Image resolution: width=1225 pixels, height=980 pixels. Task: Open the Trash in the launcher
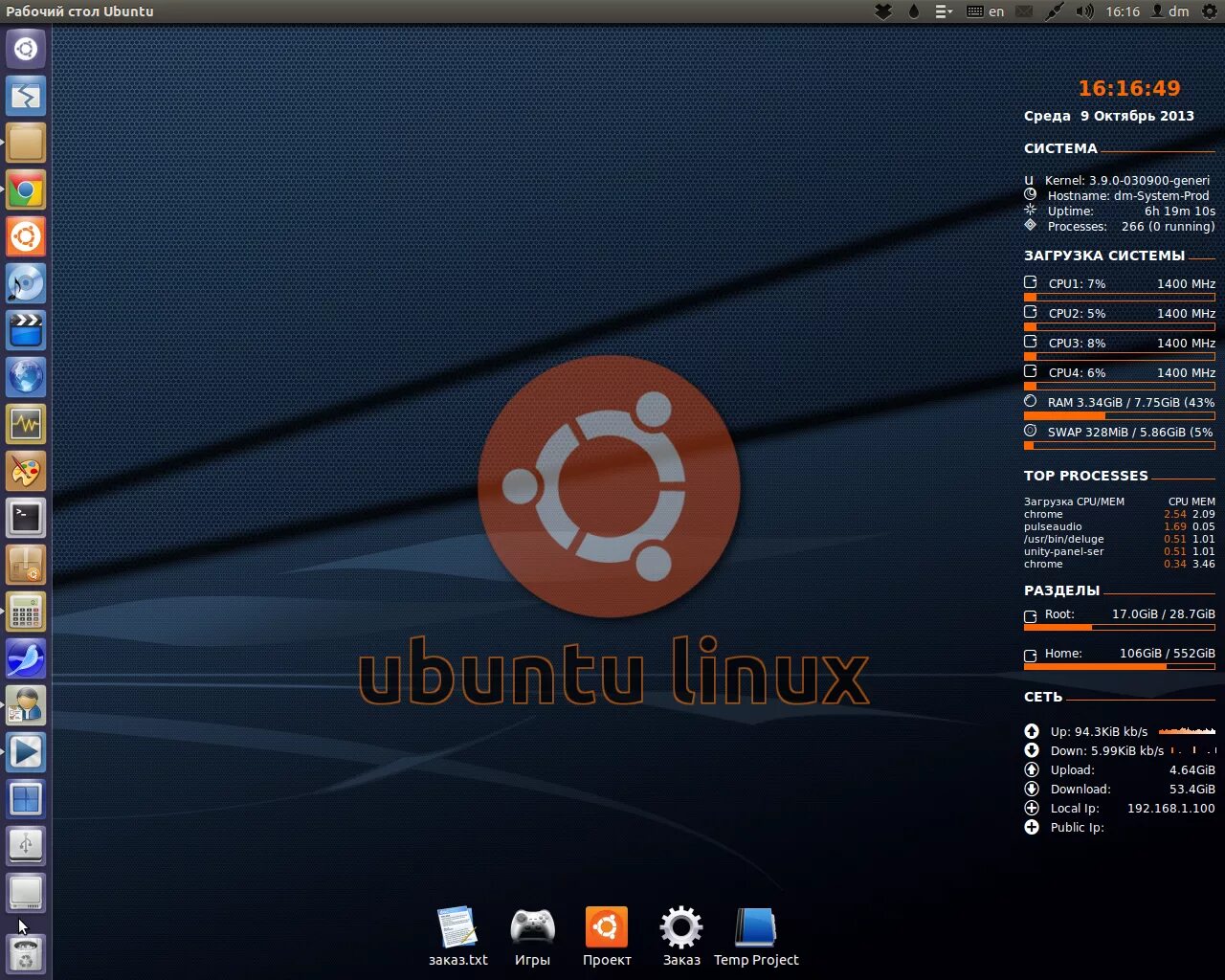(26, 953)
